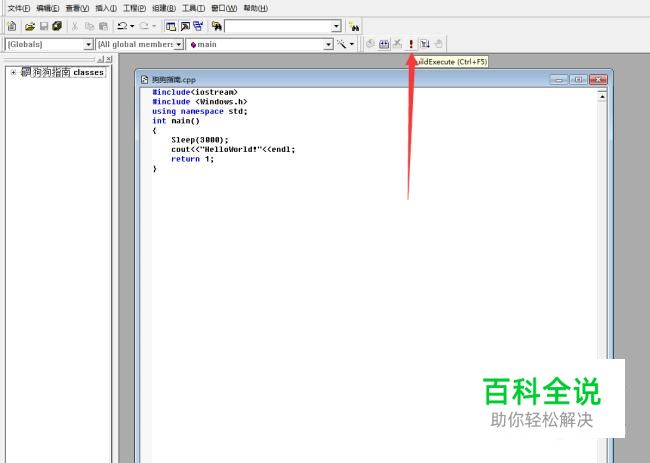Click the Find in Files icon
650x463 pixels.
click(x=216, y=27)
